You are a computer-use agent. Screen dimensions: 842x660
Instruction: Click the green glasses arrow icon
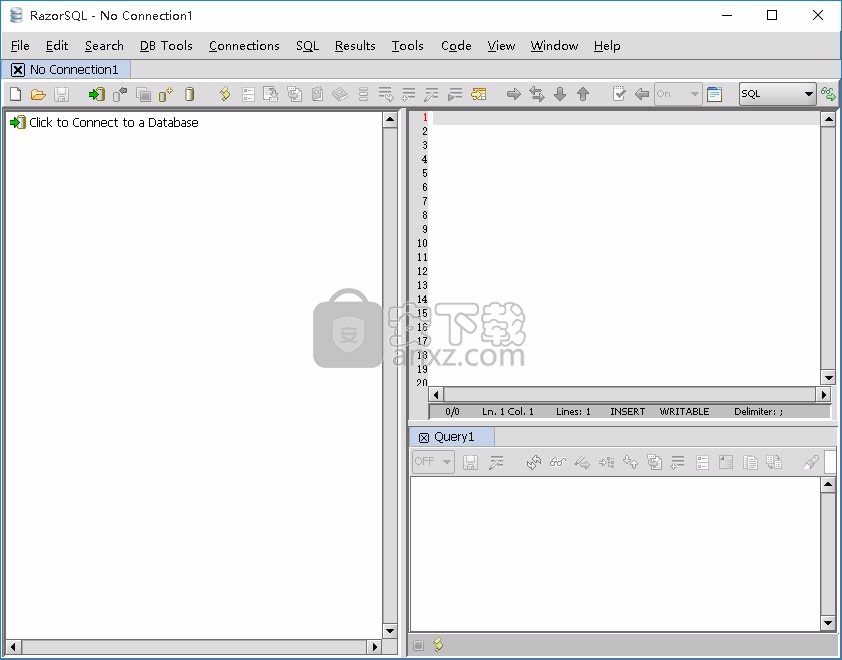coord(828,94)
